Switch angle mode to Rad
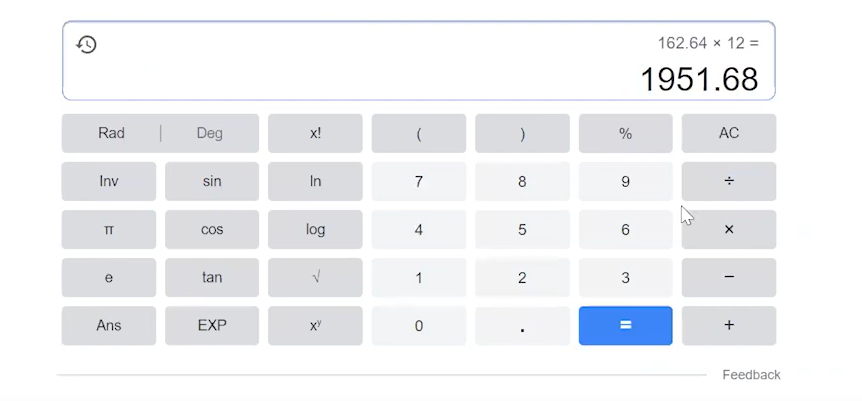Viewport: 862px width, 401px height. click(x=111, y=133)
